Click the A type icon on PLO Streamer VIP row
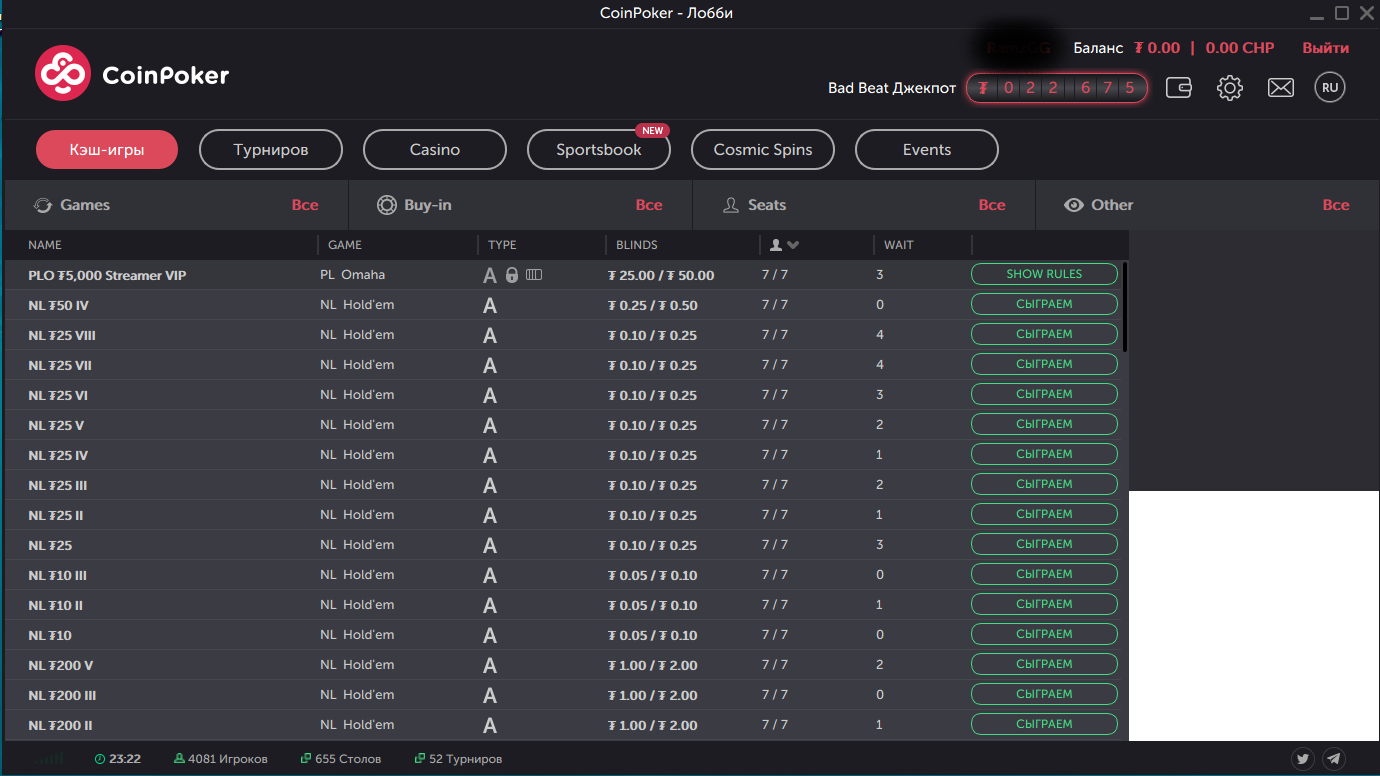This screenshot has width=1380, height=776. tap(490, 276)
